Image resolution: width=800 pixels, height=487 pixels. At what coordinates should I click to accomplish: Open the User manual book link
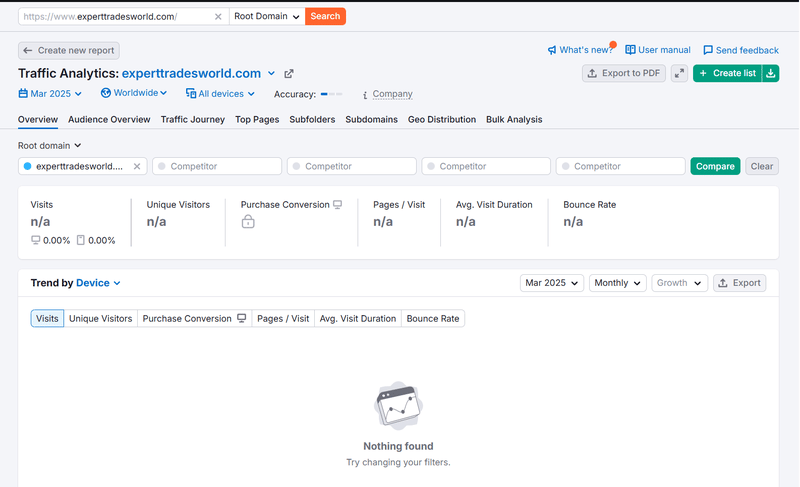pyautogui.click(x=658, y=50)
